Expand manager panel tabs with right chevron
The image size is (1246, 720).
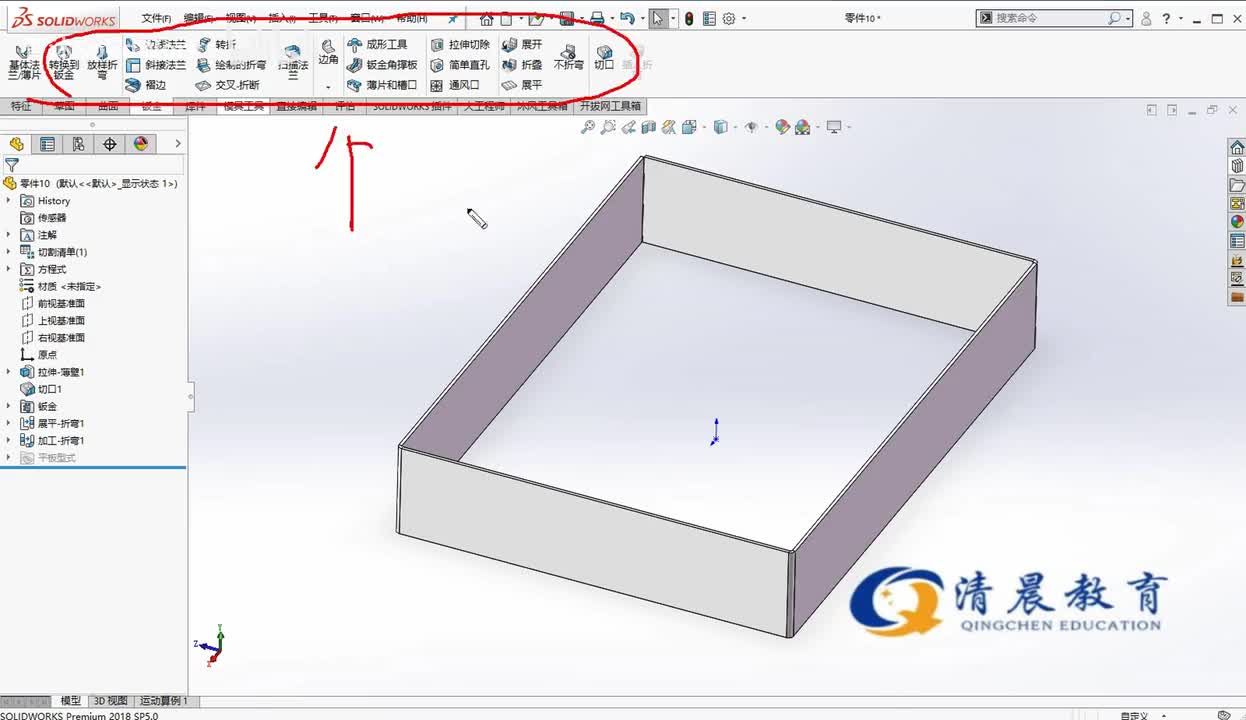coord(178,144)
